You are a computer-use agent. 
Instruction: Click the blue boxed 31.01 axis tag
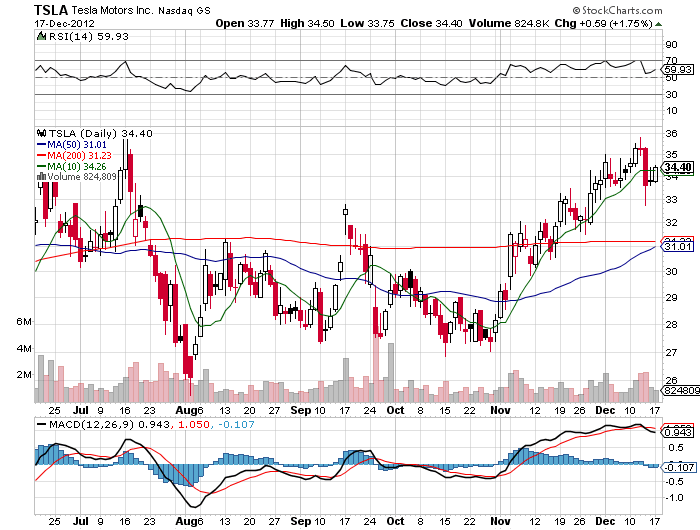pos(678,246)
